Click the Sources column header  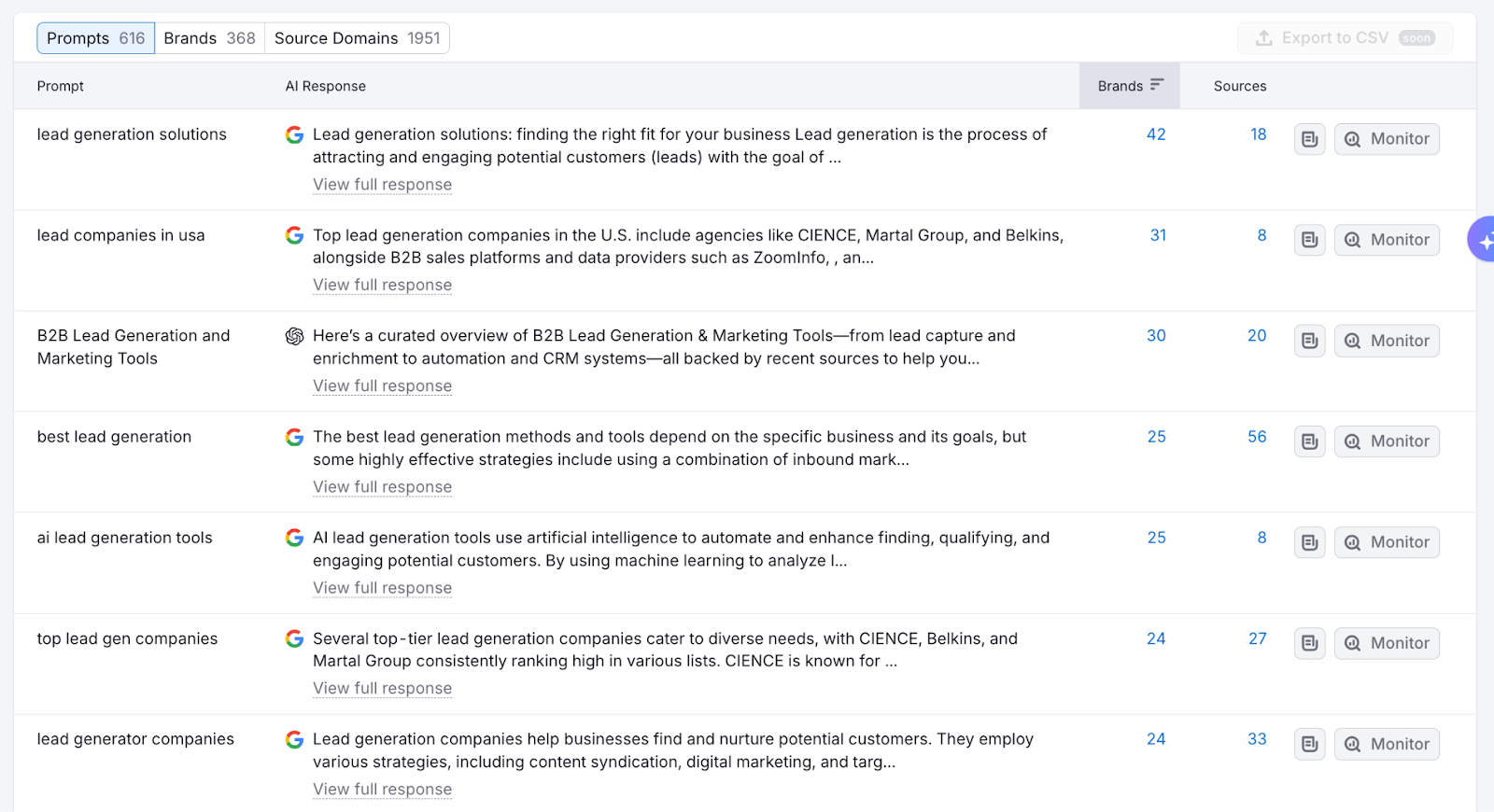(1240, 86)
